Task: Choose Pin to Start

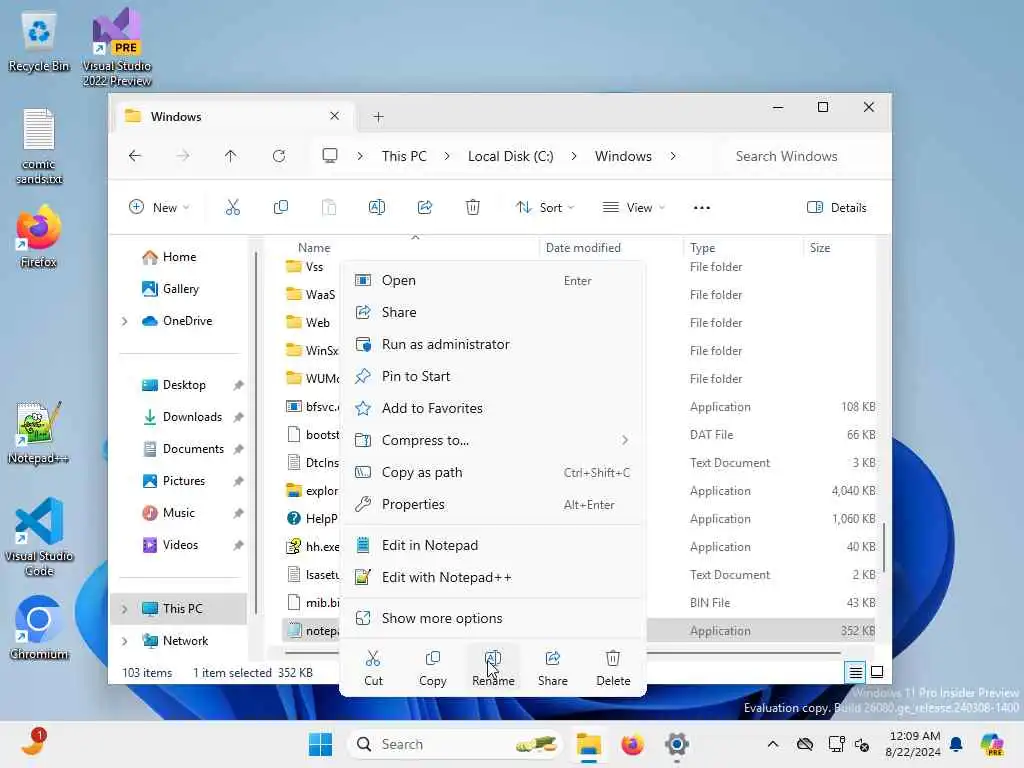Action: tap(494, 376)
